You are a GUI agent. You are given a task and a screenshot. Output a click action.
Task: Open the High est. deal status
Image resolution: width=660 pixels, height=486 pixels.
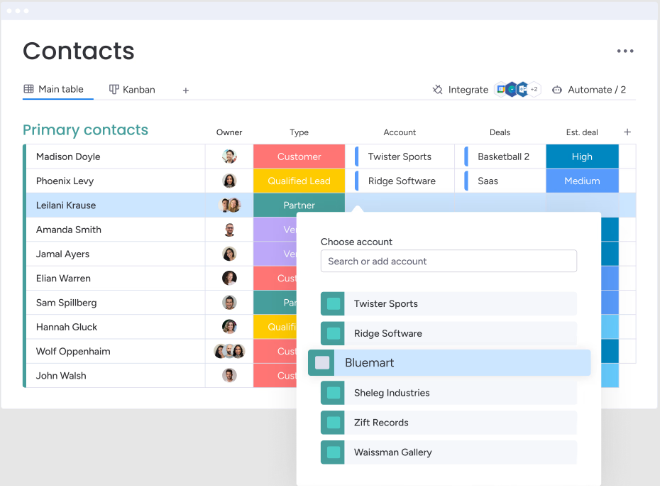582,157
